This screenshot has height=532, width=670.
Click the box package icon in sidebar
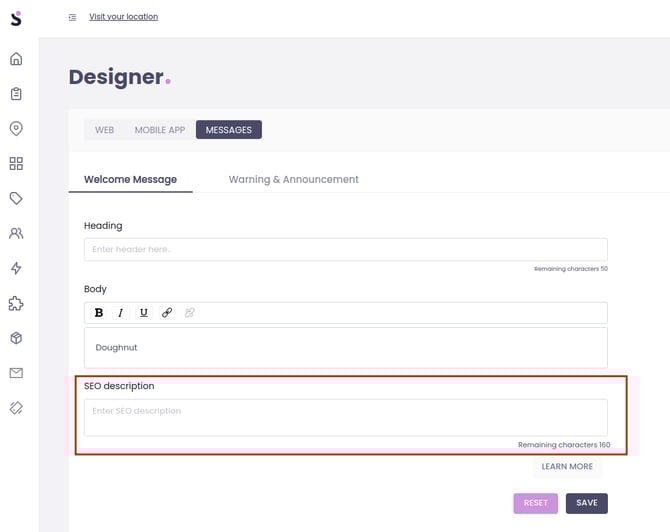[x=16, y=339]
